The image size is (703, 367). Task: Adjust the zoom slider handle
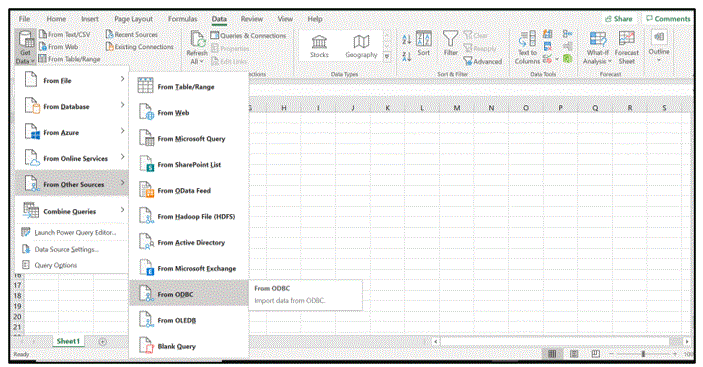point(643,354)
